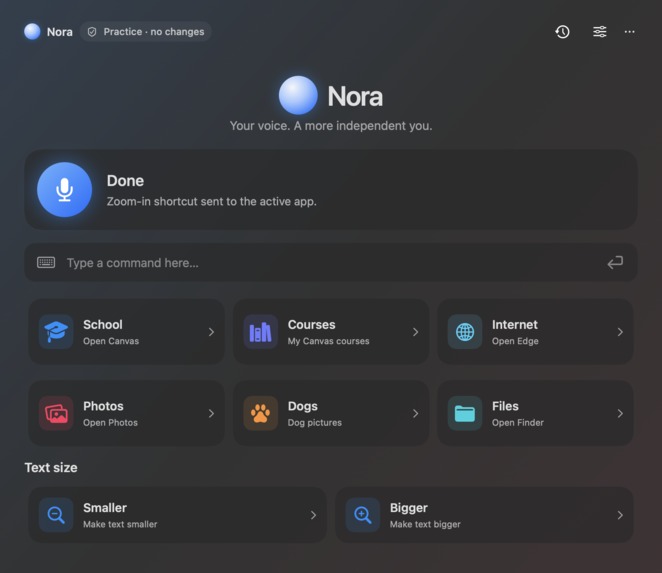Open the three-dot more options menu
Viewport: 662px width, 573px height.
629,32
